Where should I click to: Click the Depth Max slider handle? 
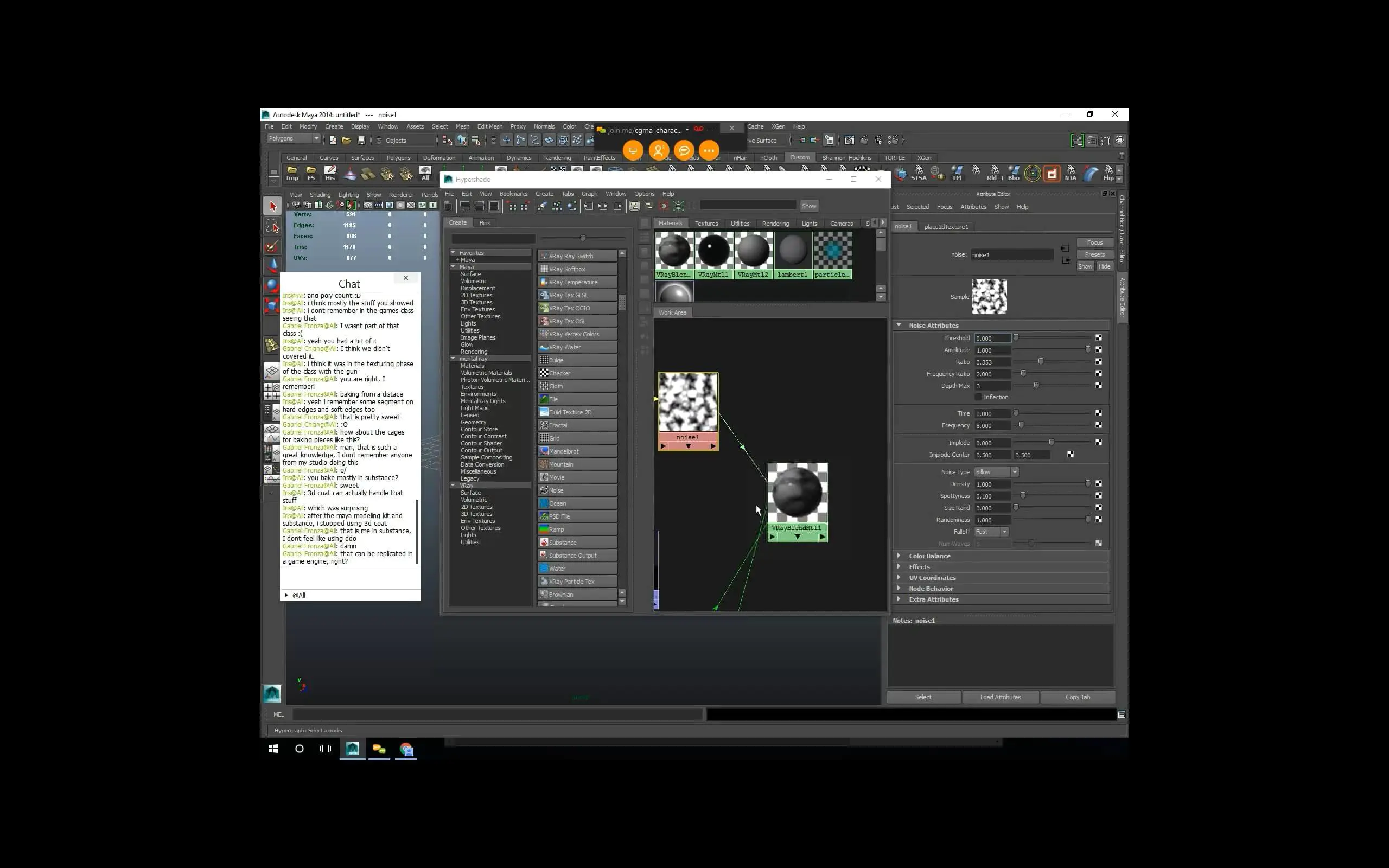coord(1036,385)
